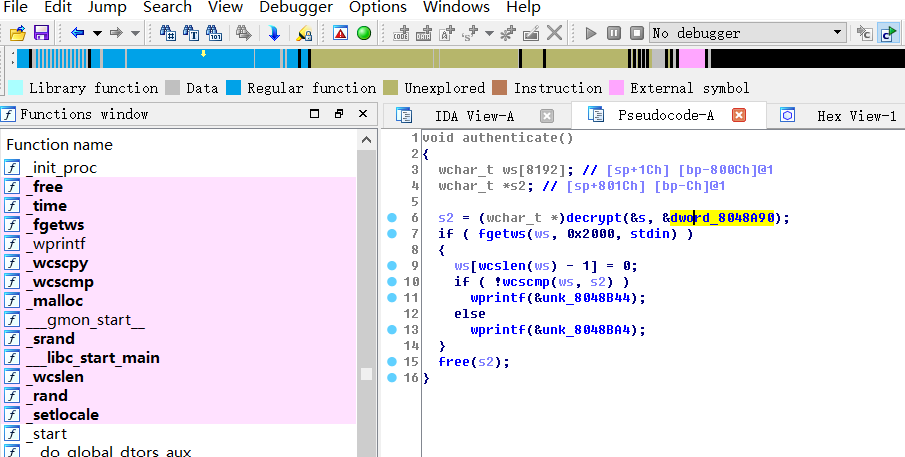Jump back with the blue left arrow
Viewport: 905px width, 457px height.
tap(77, 33)
